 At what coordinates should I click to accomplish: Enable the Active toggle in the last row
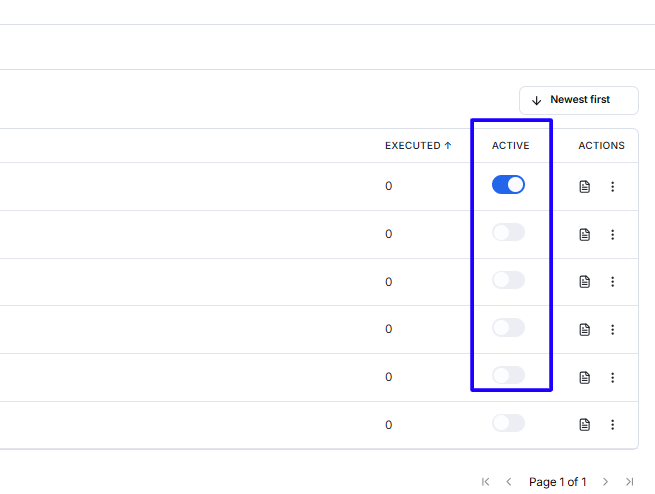(508, 423)
